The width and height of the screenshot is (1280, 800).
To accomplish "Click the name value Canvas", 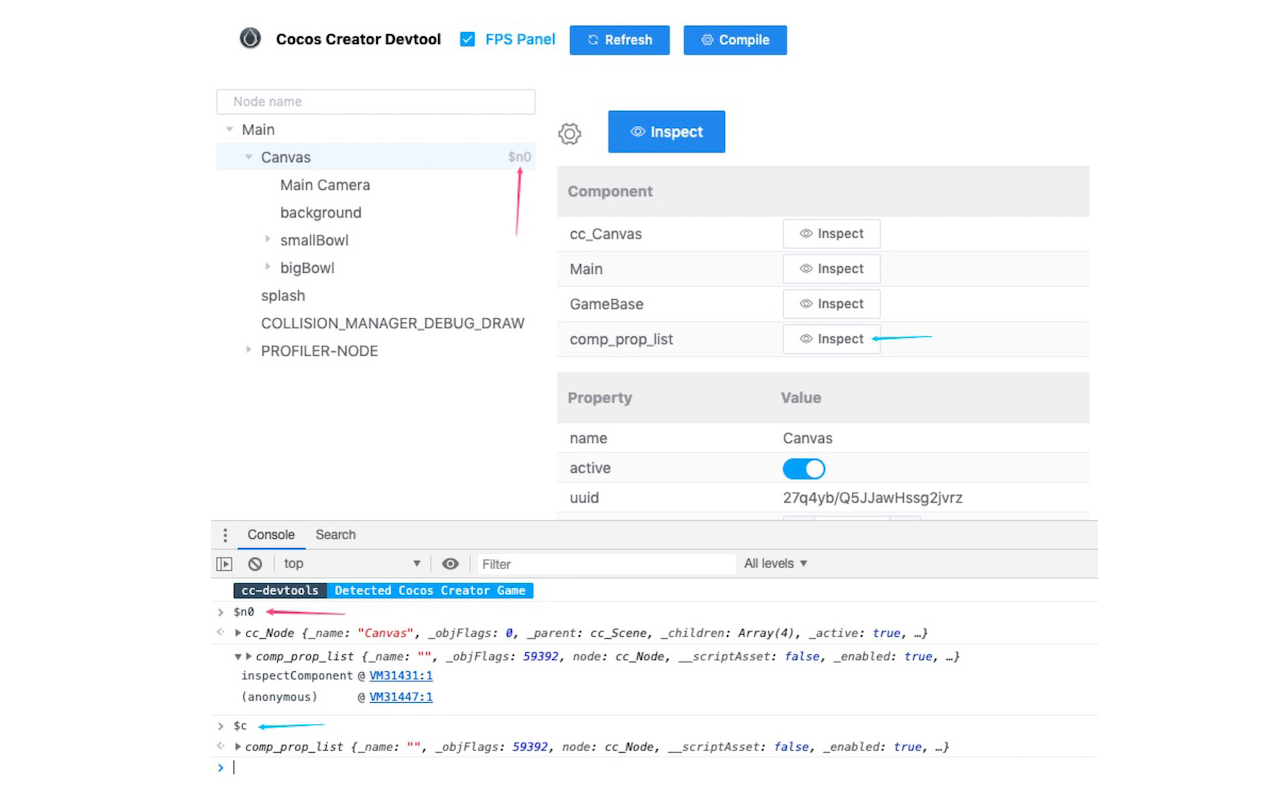I will pos(808,438).
